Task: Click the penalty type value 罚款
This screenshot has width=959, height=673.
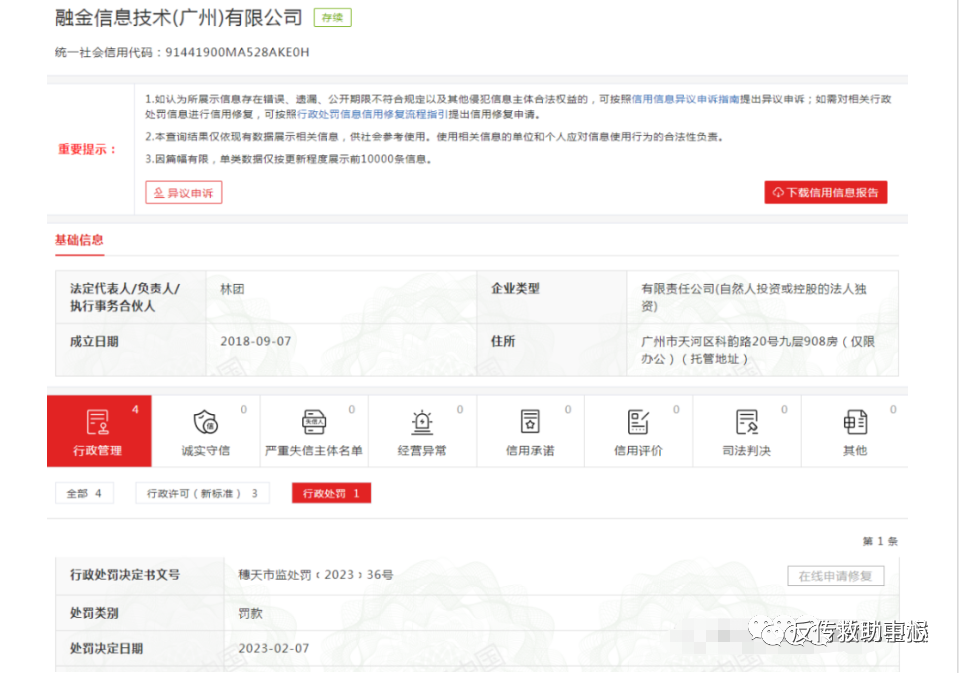Action: (x=250, y=613)
